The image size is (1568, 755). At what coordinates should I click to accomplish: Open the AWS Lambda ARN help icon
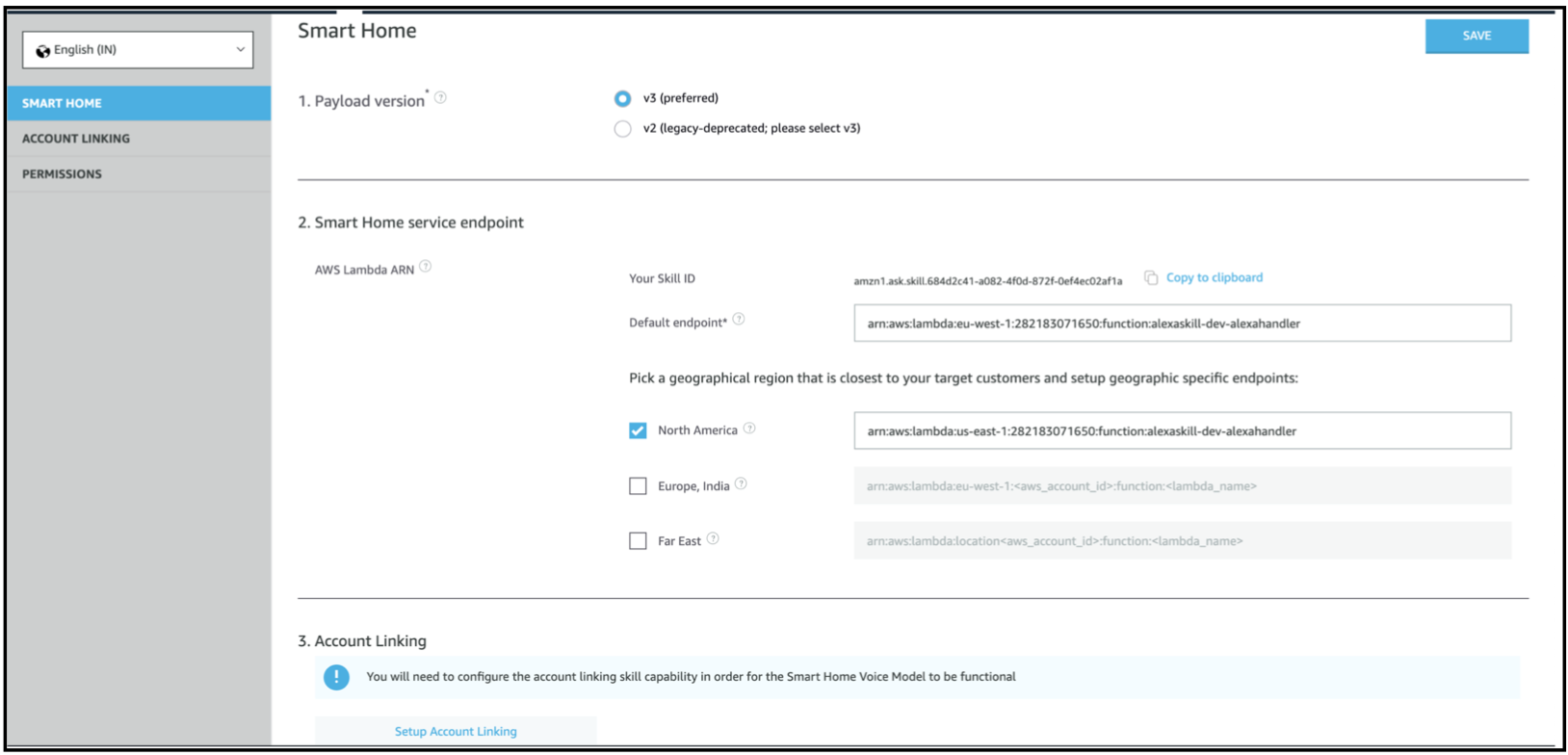point(426,267)
